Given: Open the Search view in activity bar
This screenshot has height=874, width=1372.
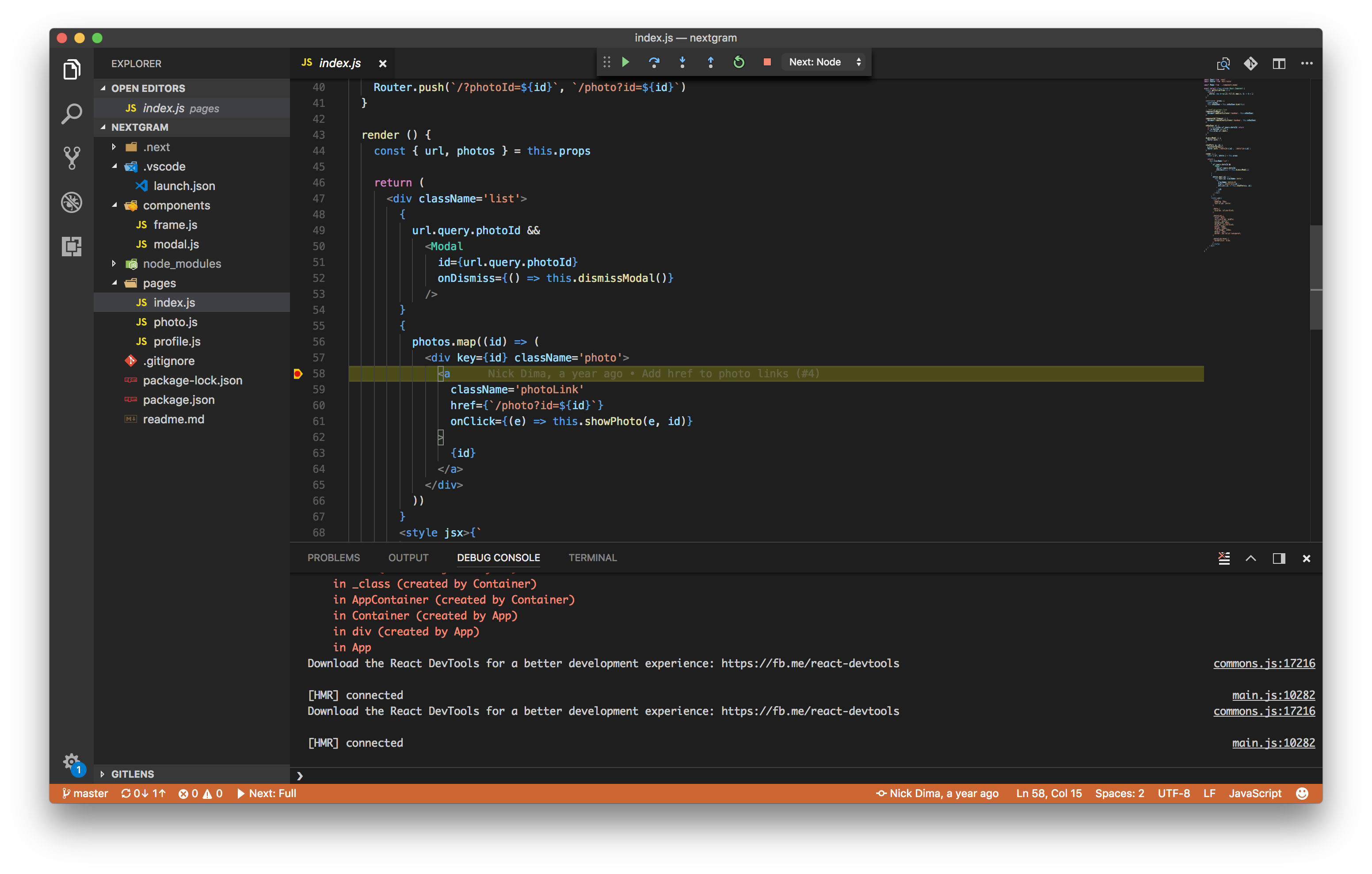Looking at the screenshot, I should coord(72,114).
